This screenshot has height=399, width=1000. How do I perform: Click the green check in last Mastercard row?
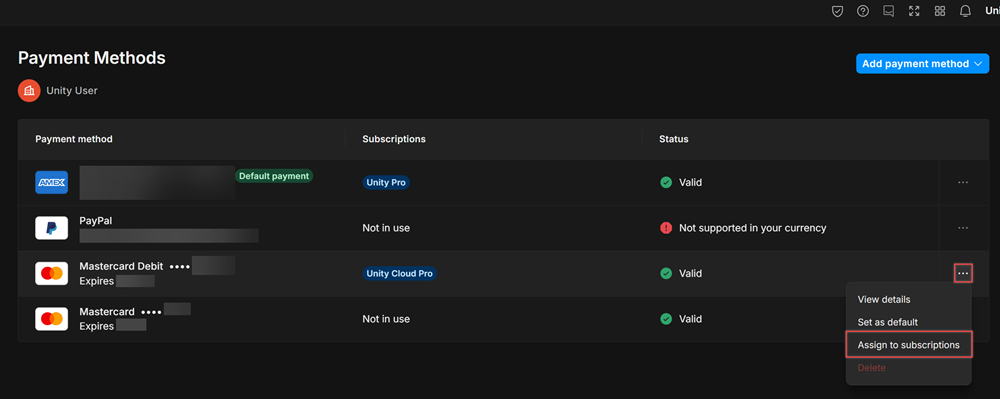[x=666, y=319]
